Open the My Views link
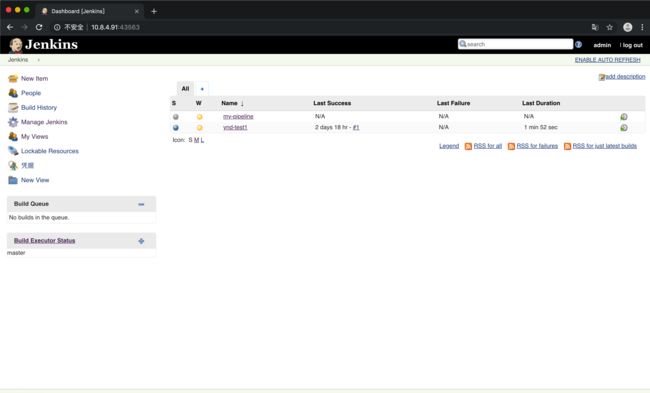This screenshot has height=393, width=650. 34,136
